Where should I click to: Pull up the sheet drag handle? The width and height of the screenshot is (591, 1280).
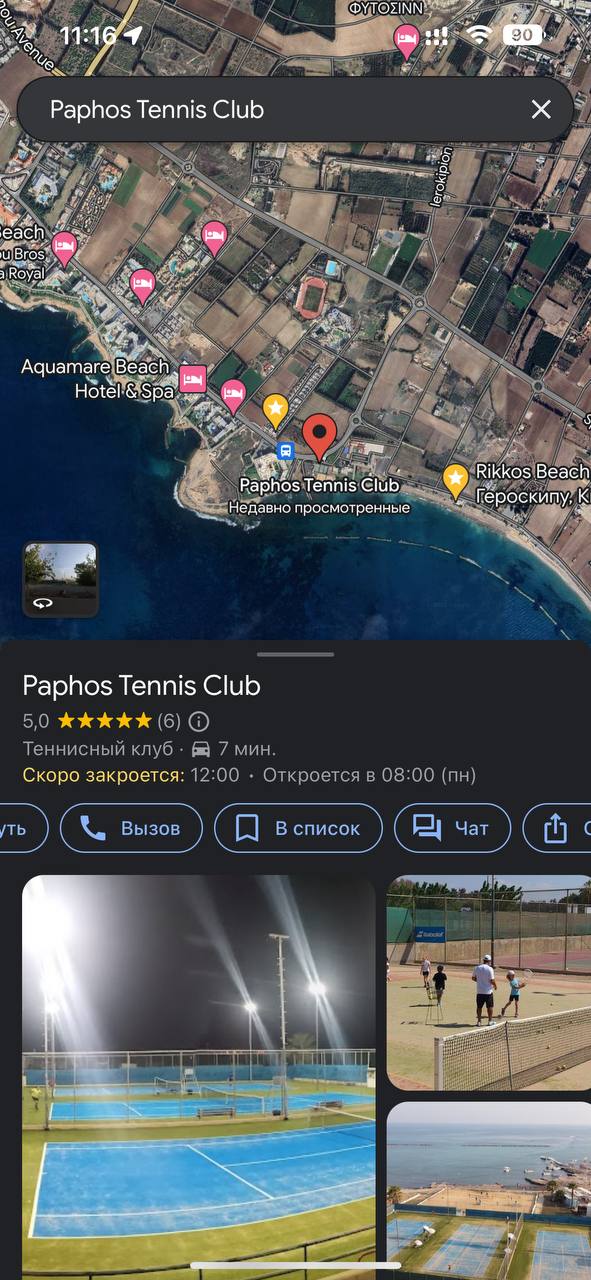click(296, 654)
